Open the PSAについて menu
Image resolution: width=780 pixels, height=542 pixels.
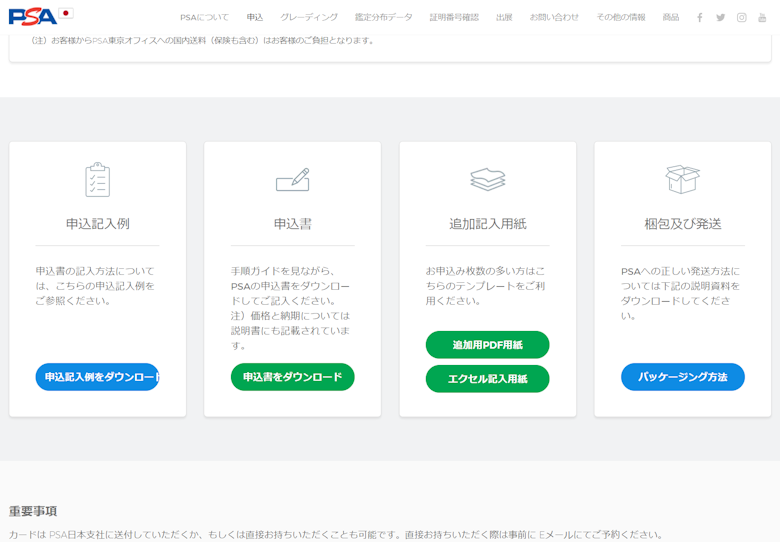click(204, 17)
